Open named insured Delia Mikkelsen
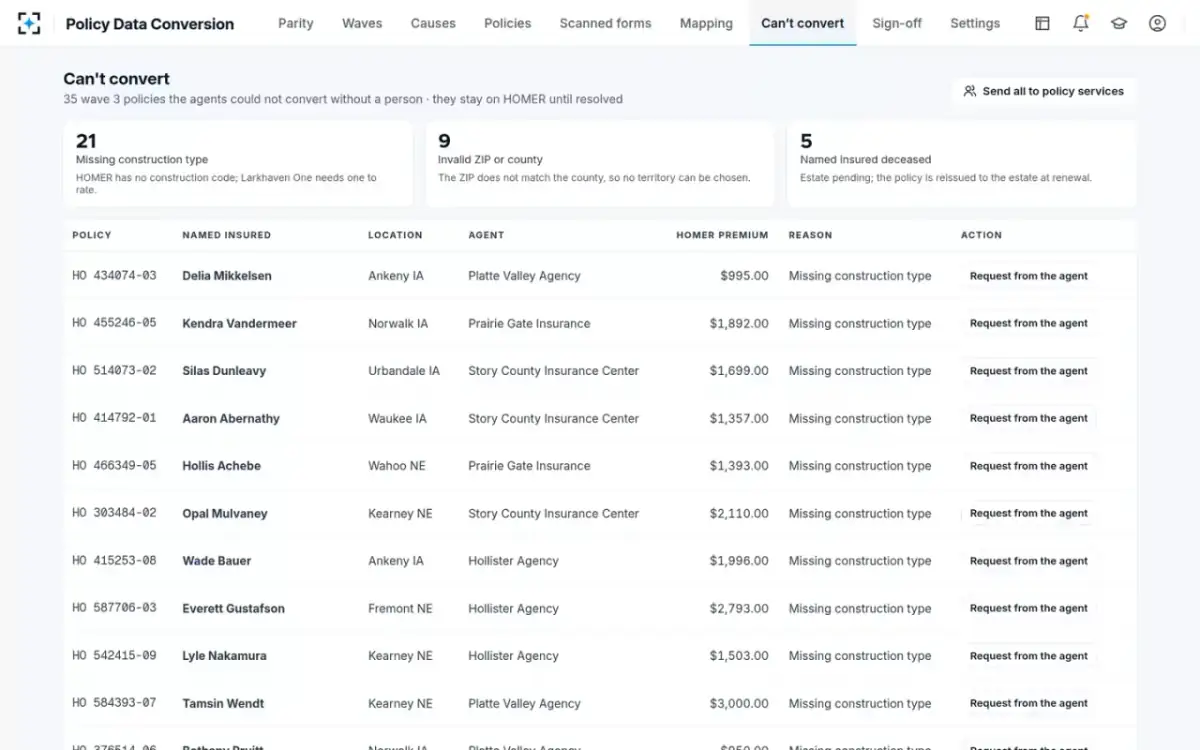This screenshot has width=1200, height=750. tap(227, 276)
